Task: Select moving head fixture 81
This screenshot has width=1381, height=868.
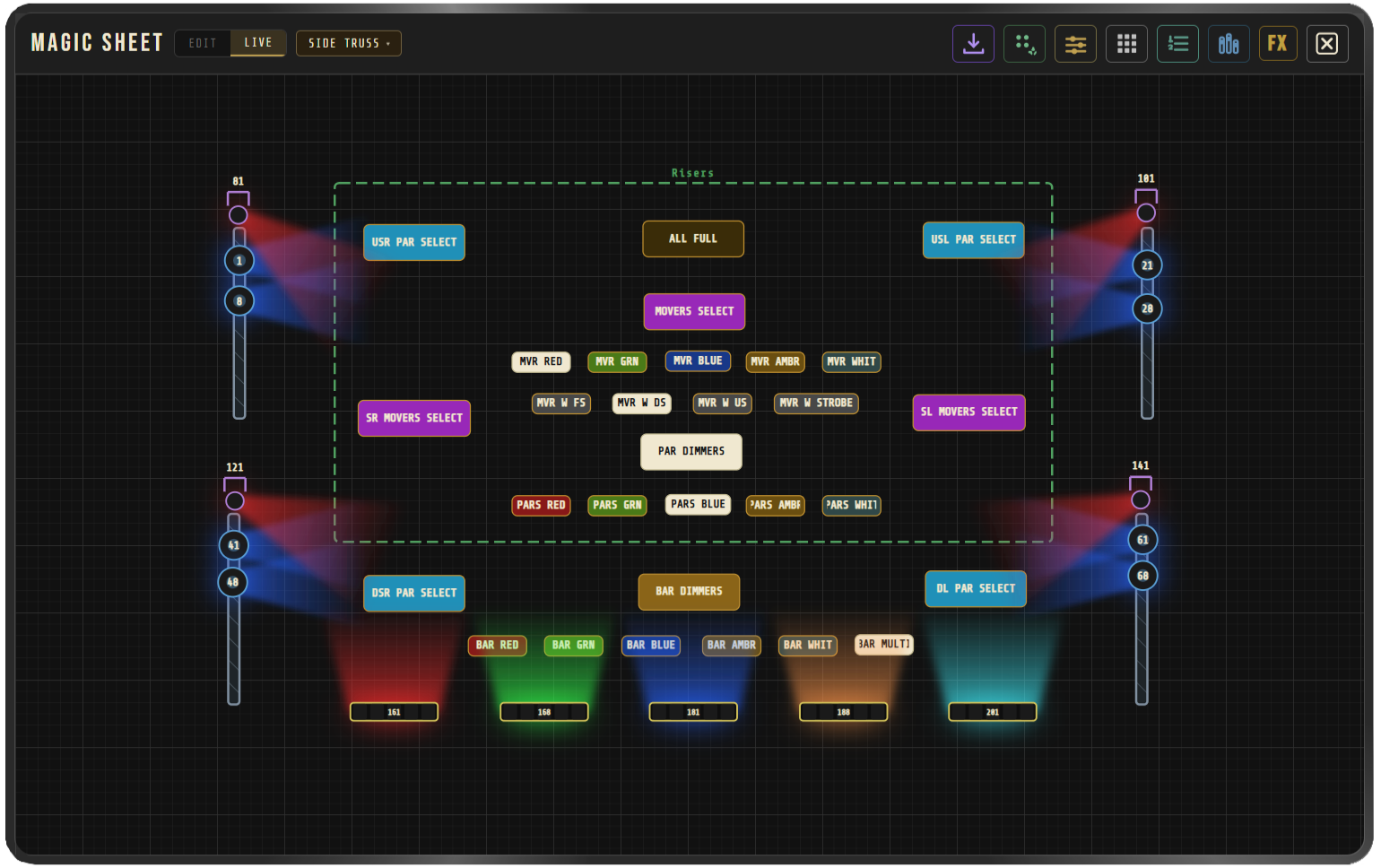Action: 238,207
